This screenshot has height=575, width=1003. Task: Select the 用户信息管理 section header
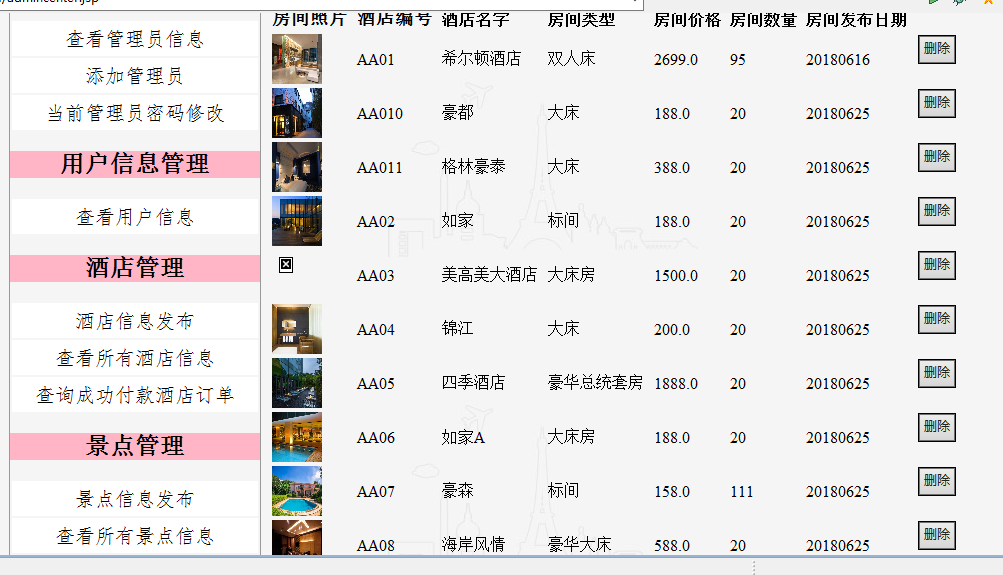135,164
